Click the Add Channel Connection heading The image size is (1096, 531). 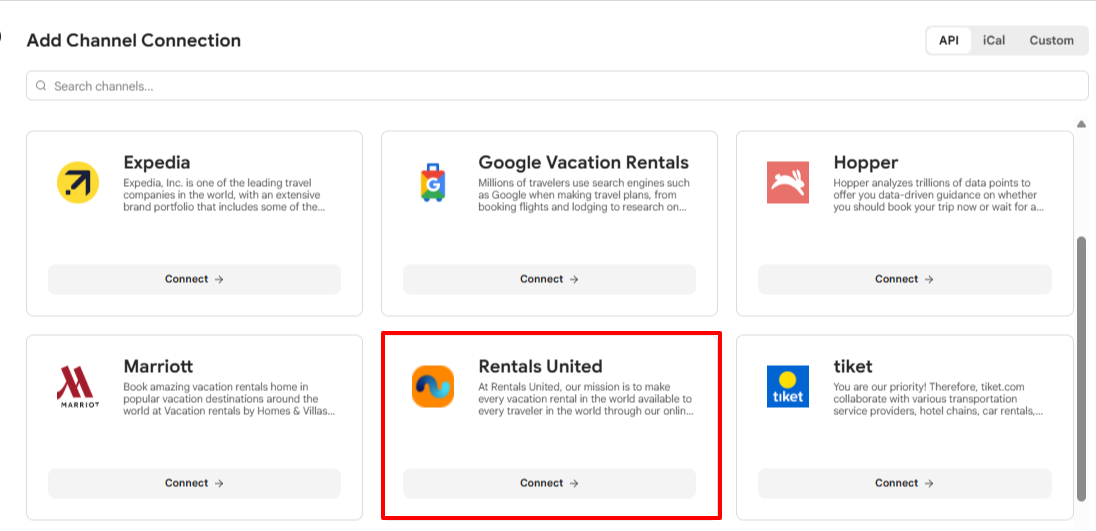(134, 41)
